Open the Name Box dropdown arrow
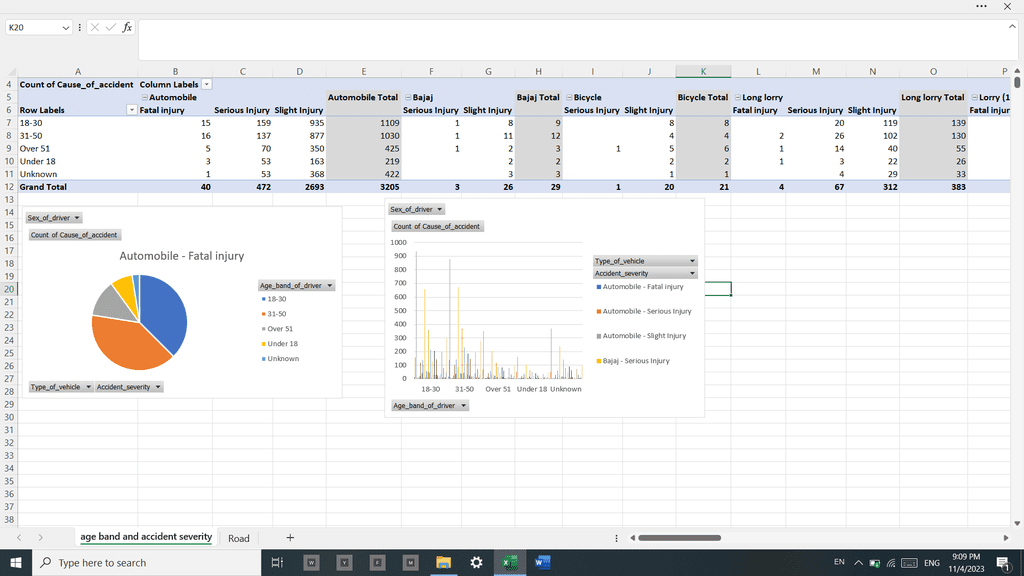Screen dimensions: 1024x576 [x=65, y=27]
